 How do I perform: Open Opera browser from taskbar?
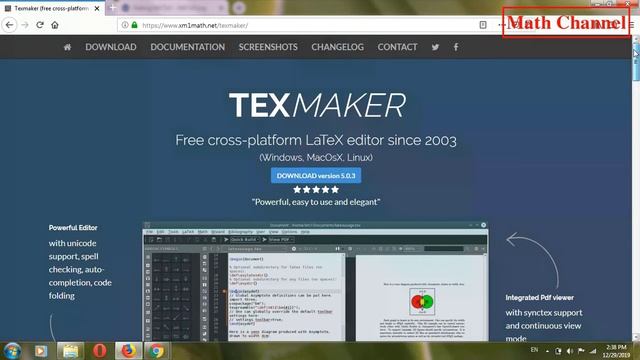[99, 351]
